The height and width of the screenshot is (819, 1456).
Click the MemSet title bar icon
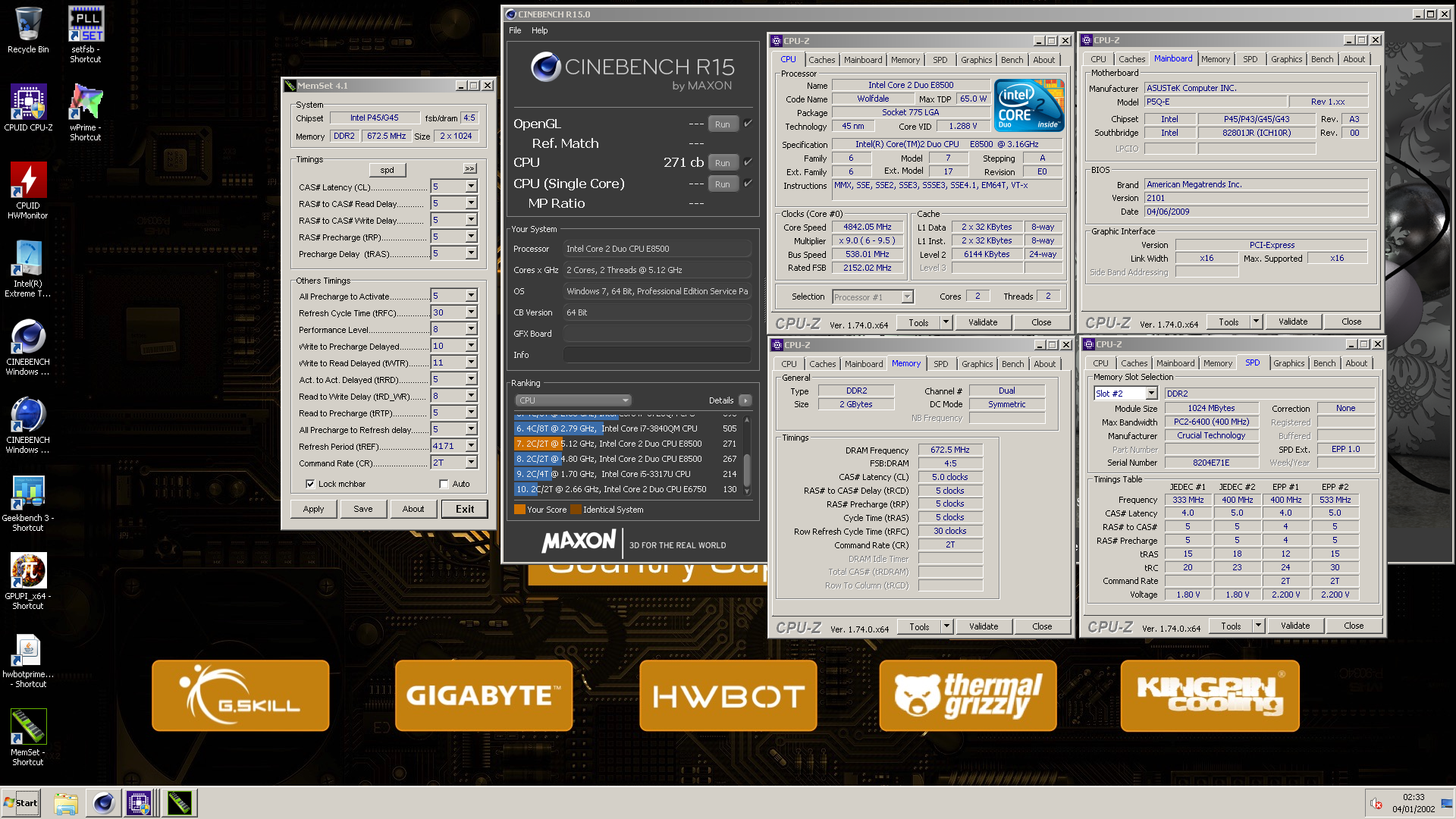[x=290, y=86]
